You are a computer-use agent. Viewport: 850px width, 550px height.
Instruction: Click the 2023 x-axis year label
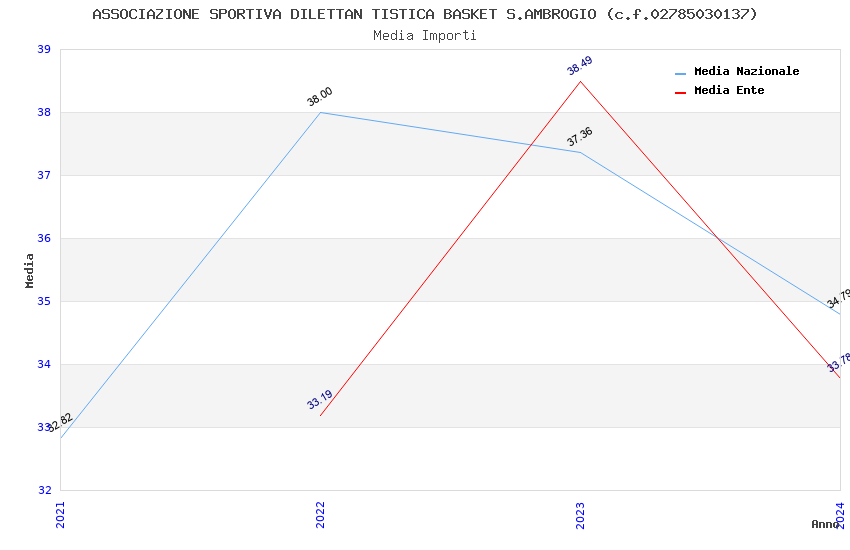(580, 514)
